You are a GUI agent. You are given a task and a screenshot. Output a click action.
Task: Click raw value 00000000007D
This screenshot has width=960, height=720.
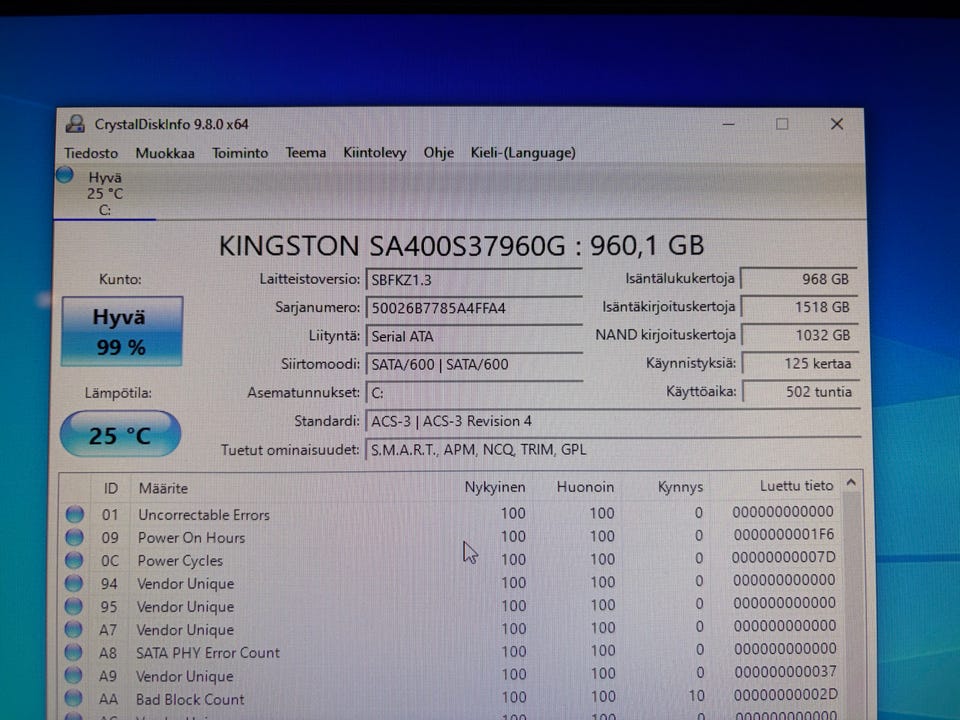(x=784, y=557)
